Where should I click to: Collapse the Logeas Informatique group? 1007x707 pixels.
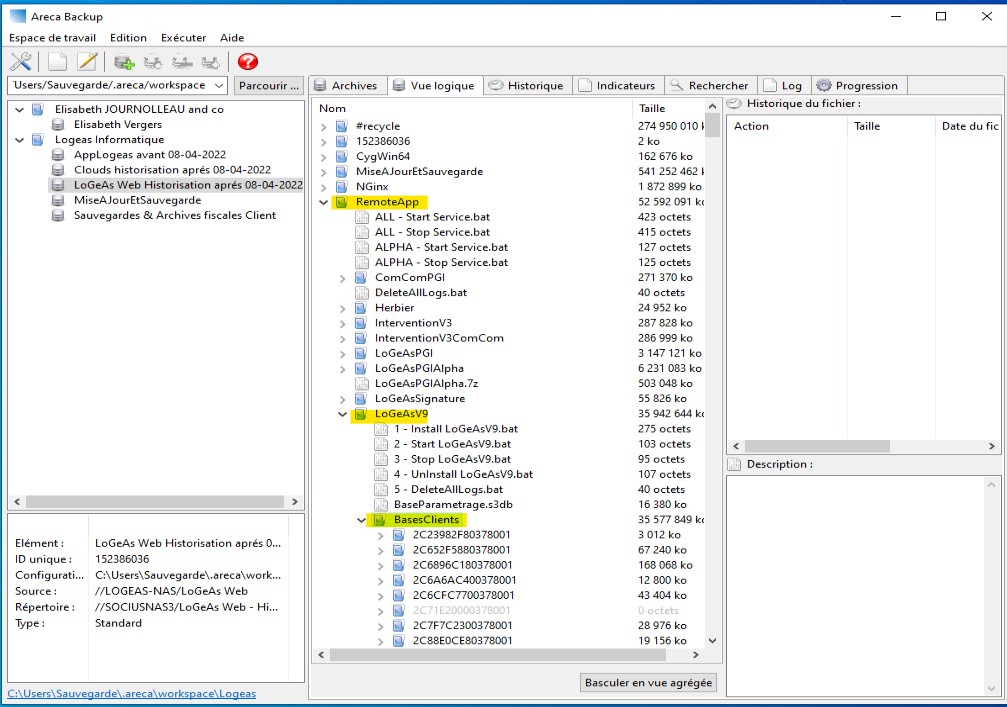tap(19, 140)
